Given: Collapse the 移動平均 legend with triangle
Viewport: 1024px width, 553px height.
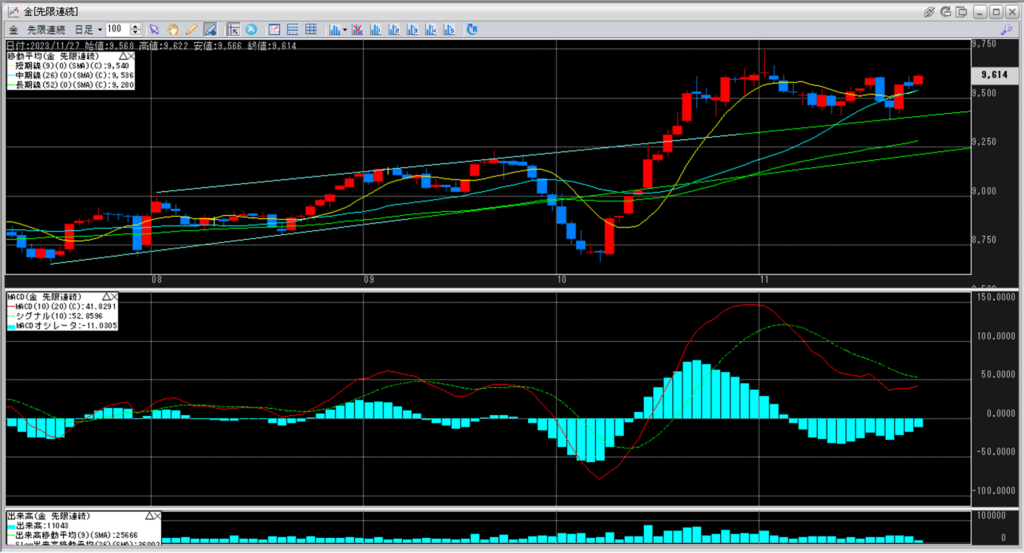Looking at the screenshot, I should click(123, 56).
